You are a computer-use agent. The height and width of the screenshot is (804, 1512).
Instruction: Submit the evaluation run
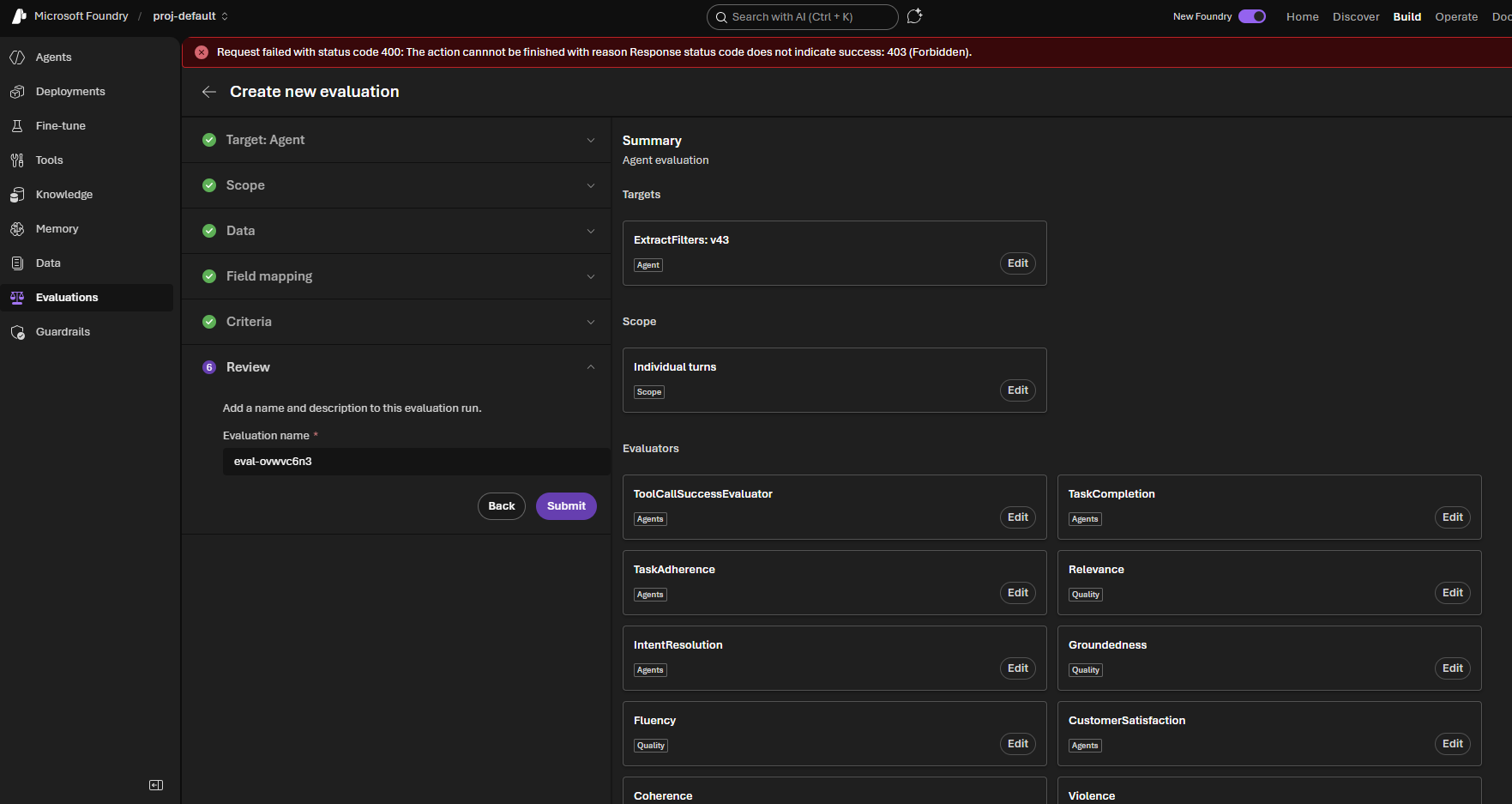coord(566,506)
